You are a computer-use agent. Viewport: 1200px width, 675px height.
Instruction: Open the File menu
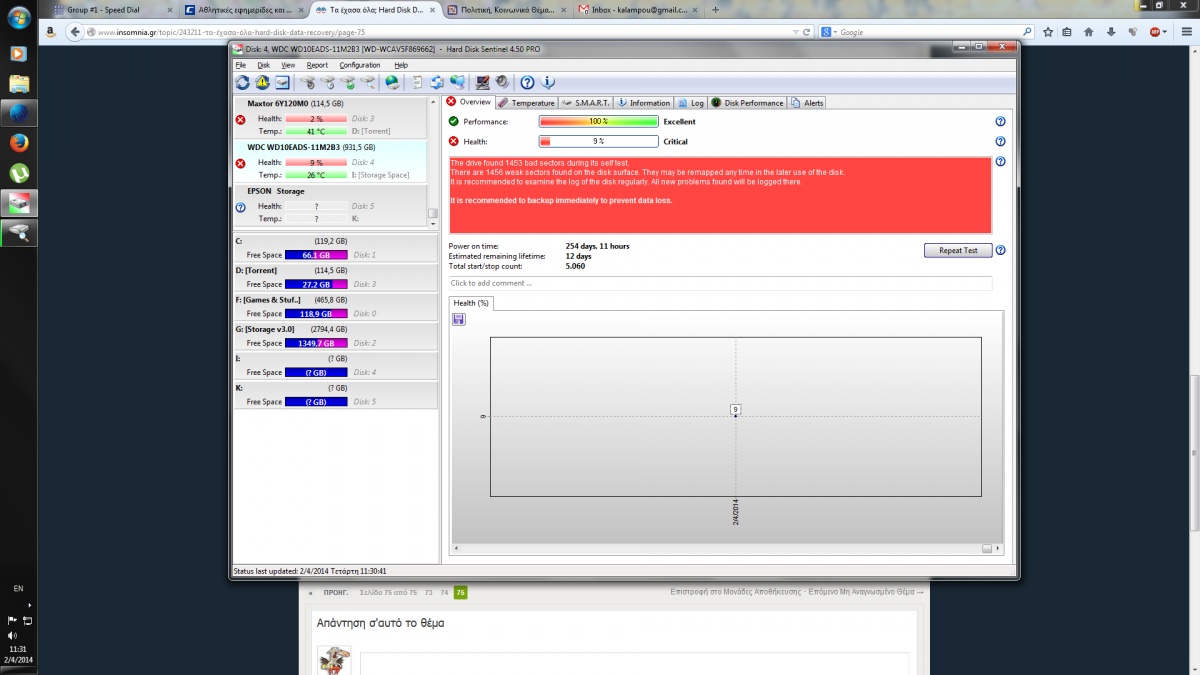tap(240, 65)
